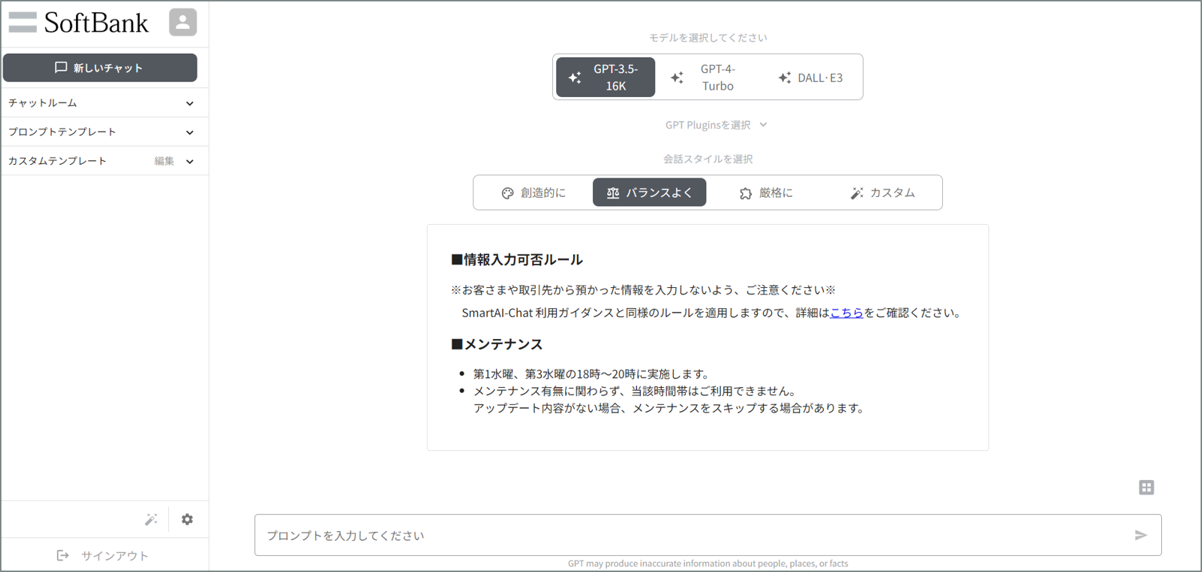
Task: Click the SoftBank logo text
Action: click(96, 22)
